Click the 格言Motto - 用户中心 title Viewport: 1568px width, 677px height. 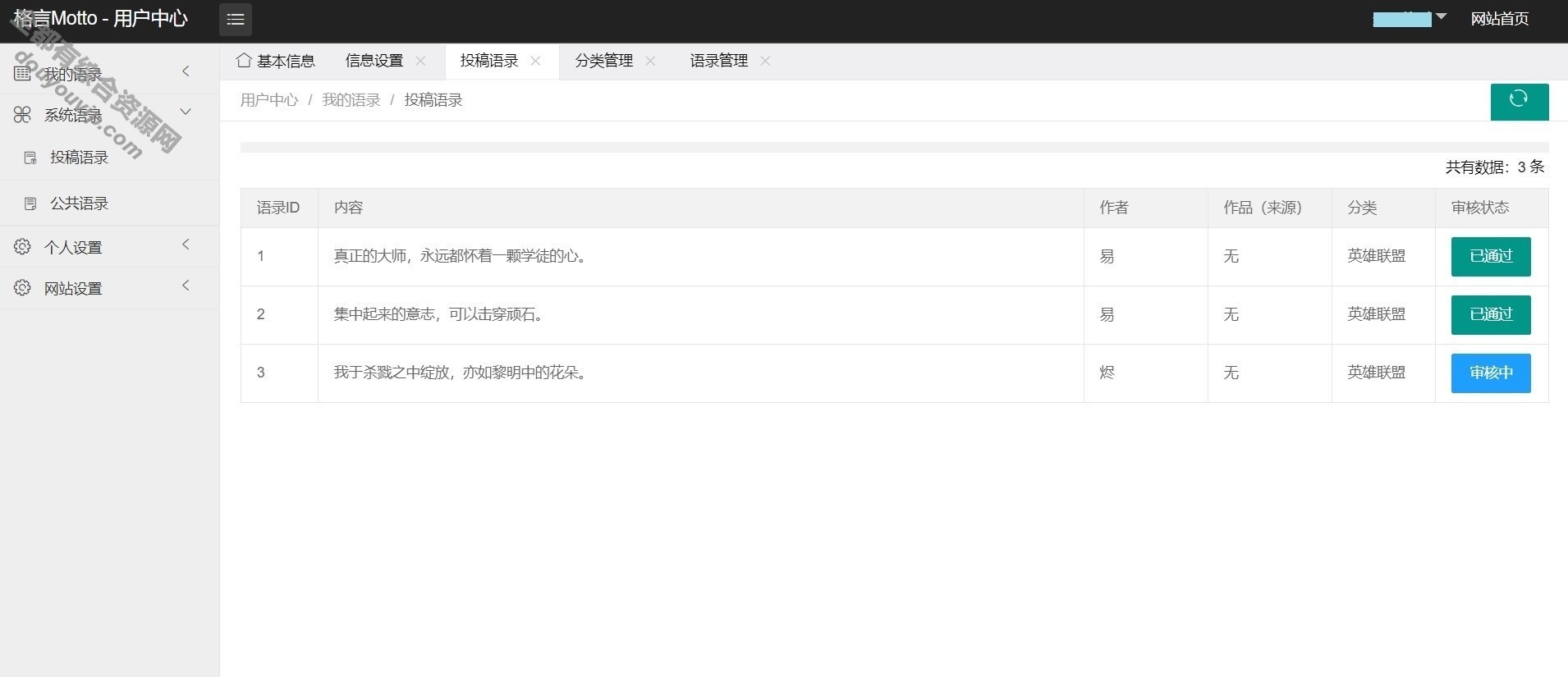click(101, 18)
